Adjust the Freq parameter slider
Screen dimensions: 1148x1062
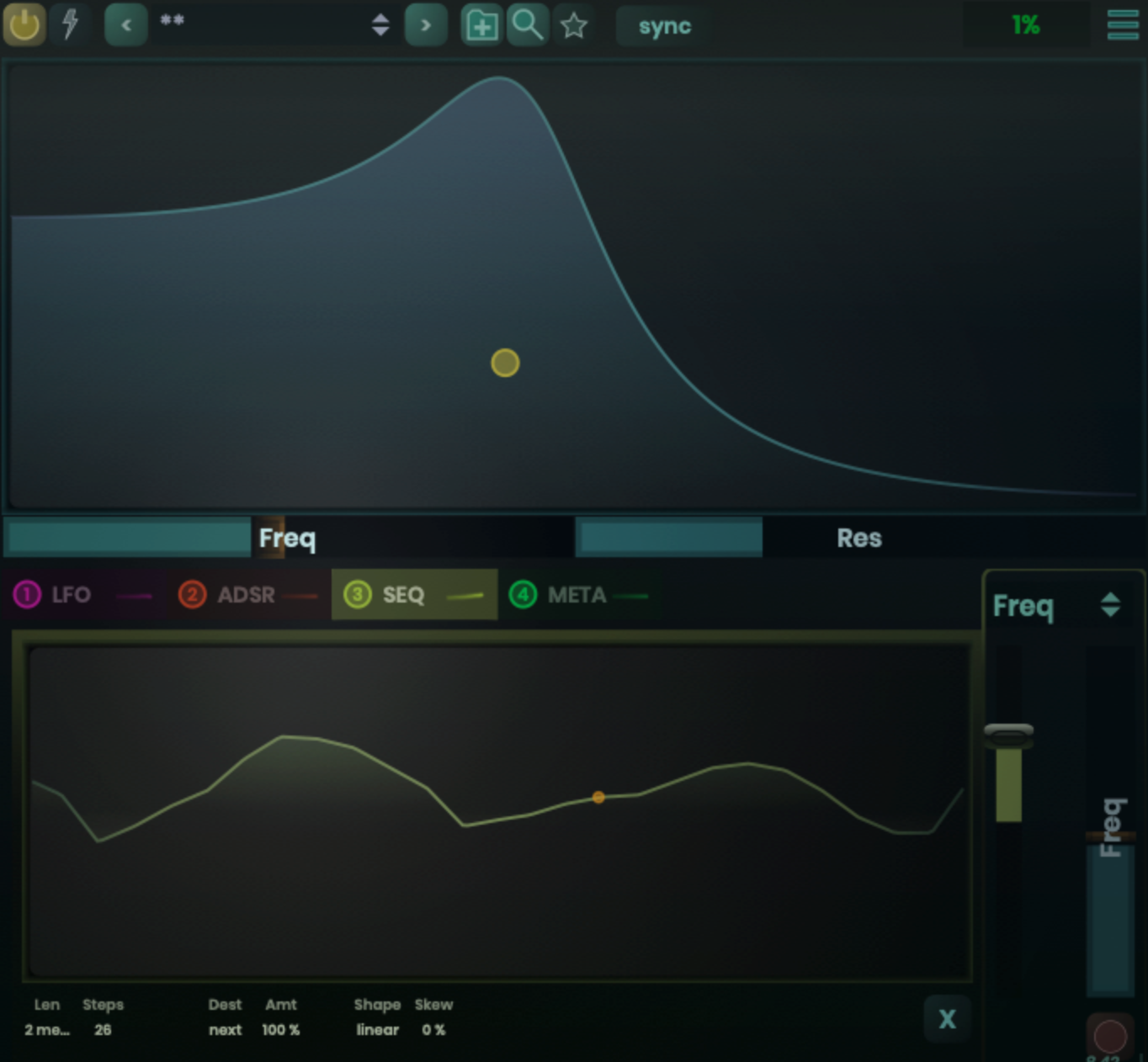click(288, 538)
